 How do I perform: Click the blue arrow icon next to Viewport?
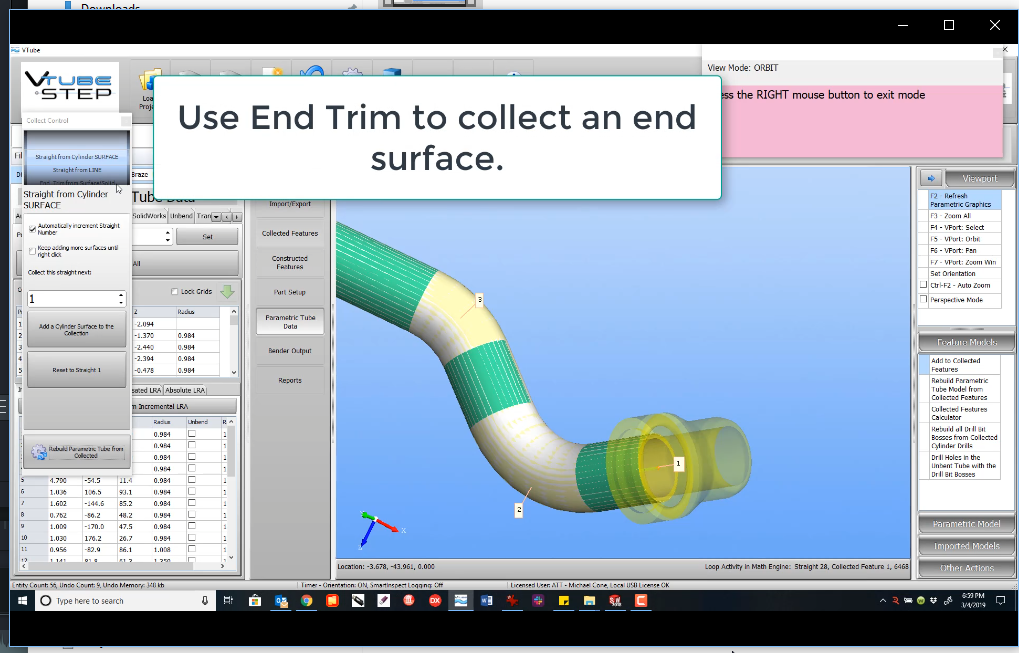(x=929, y=178)
